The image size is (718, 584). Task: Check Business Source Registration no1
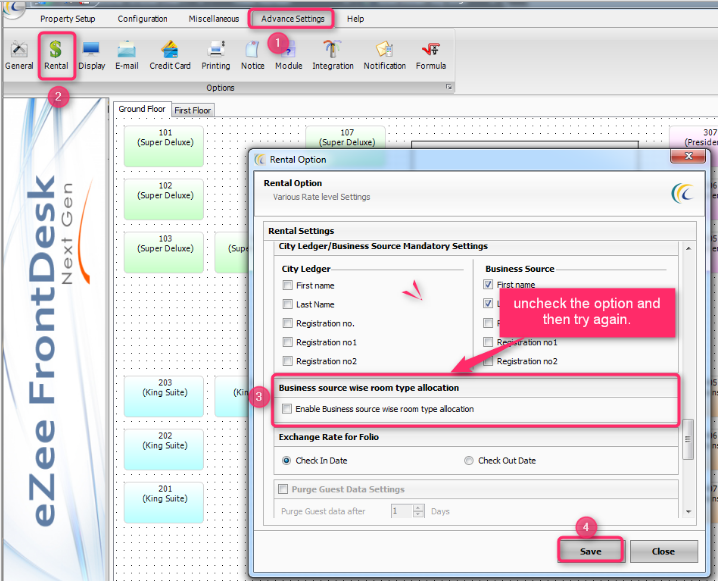[488, 342]
